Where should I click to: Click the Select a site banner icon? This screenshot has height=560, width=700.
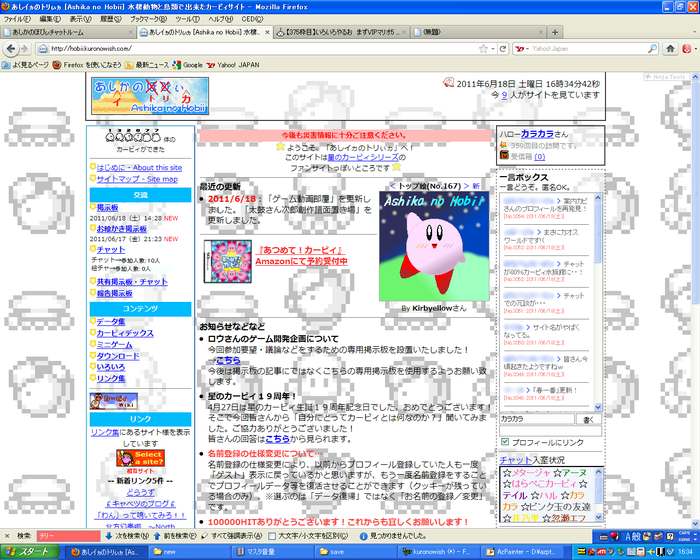click(x=141, y=458)
